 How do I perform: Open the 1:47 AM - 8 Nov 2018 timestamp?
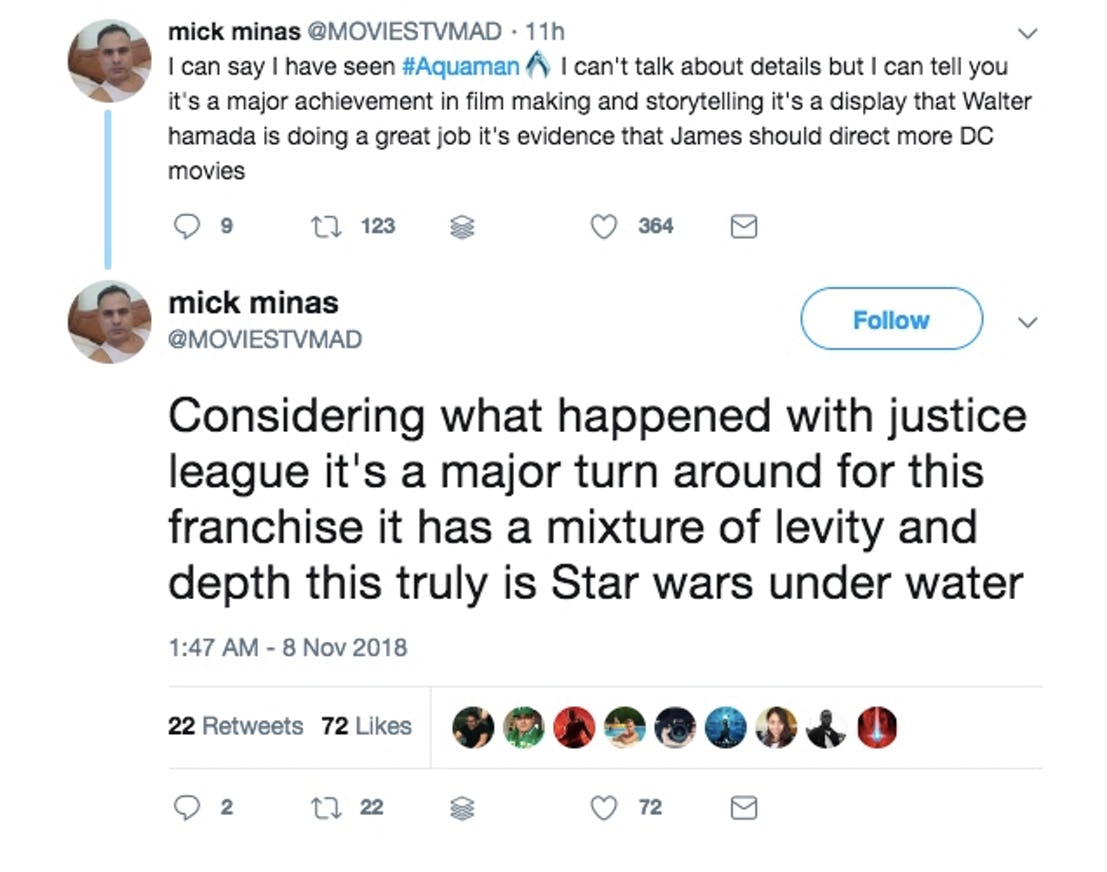tap(288, 647)
